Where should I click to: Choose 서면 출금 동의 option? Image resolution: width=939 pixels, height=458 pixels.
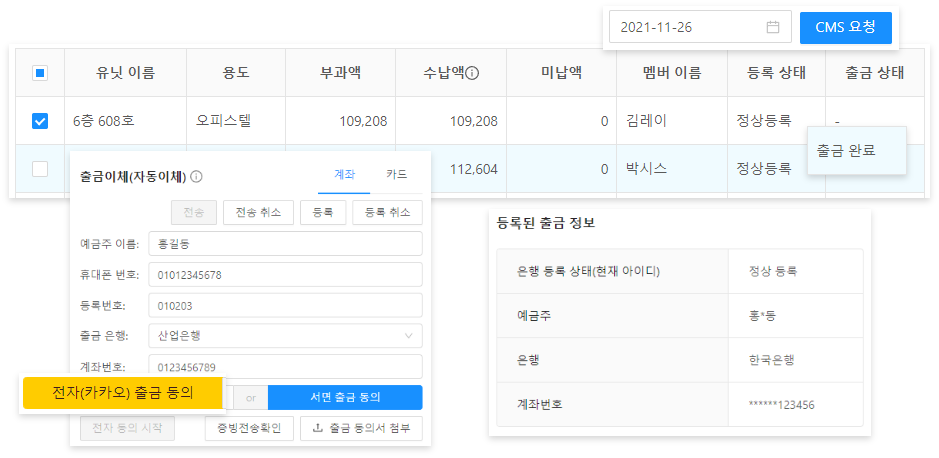345,397
